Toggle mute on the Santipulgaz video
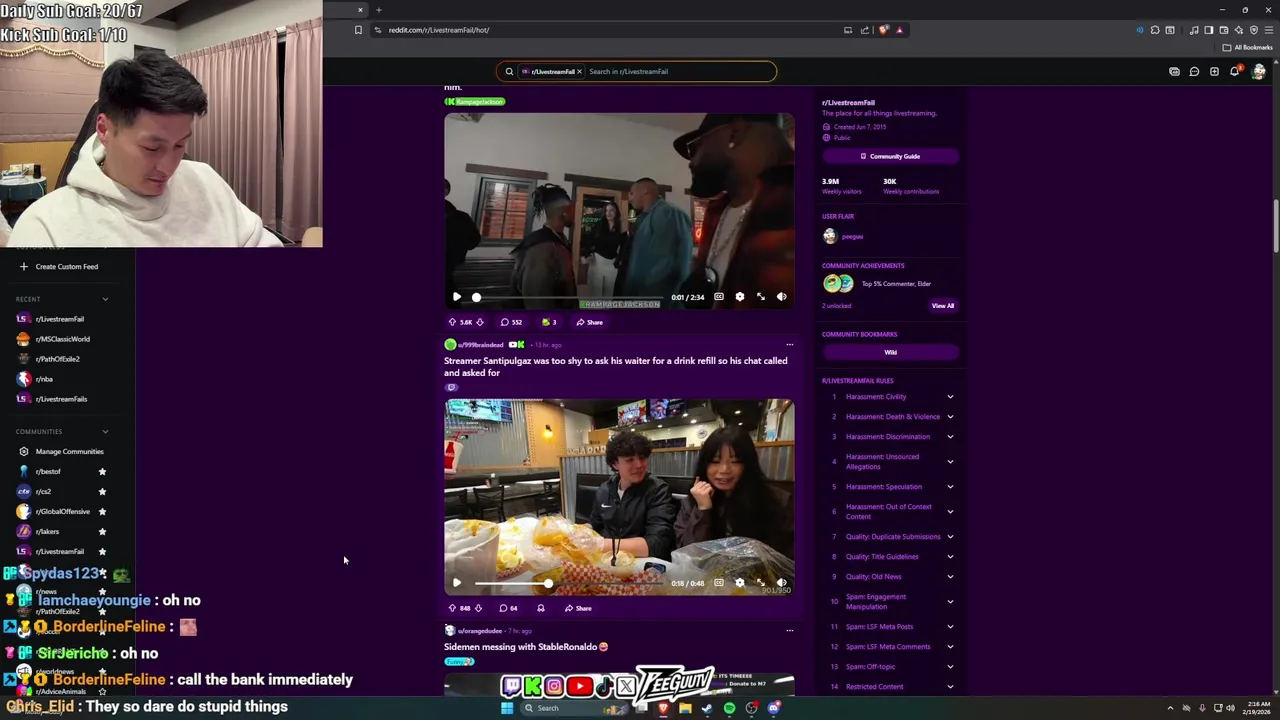The width and height of the screenshot is (1280, 720). click(x=781, y=583)
